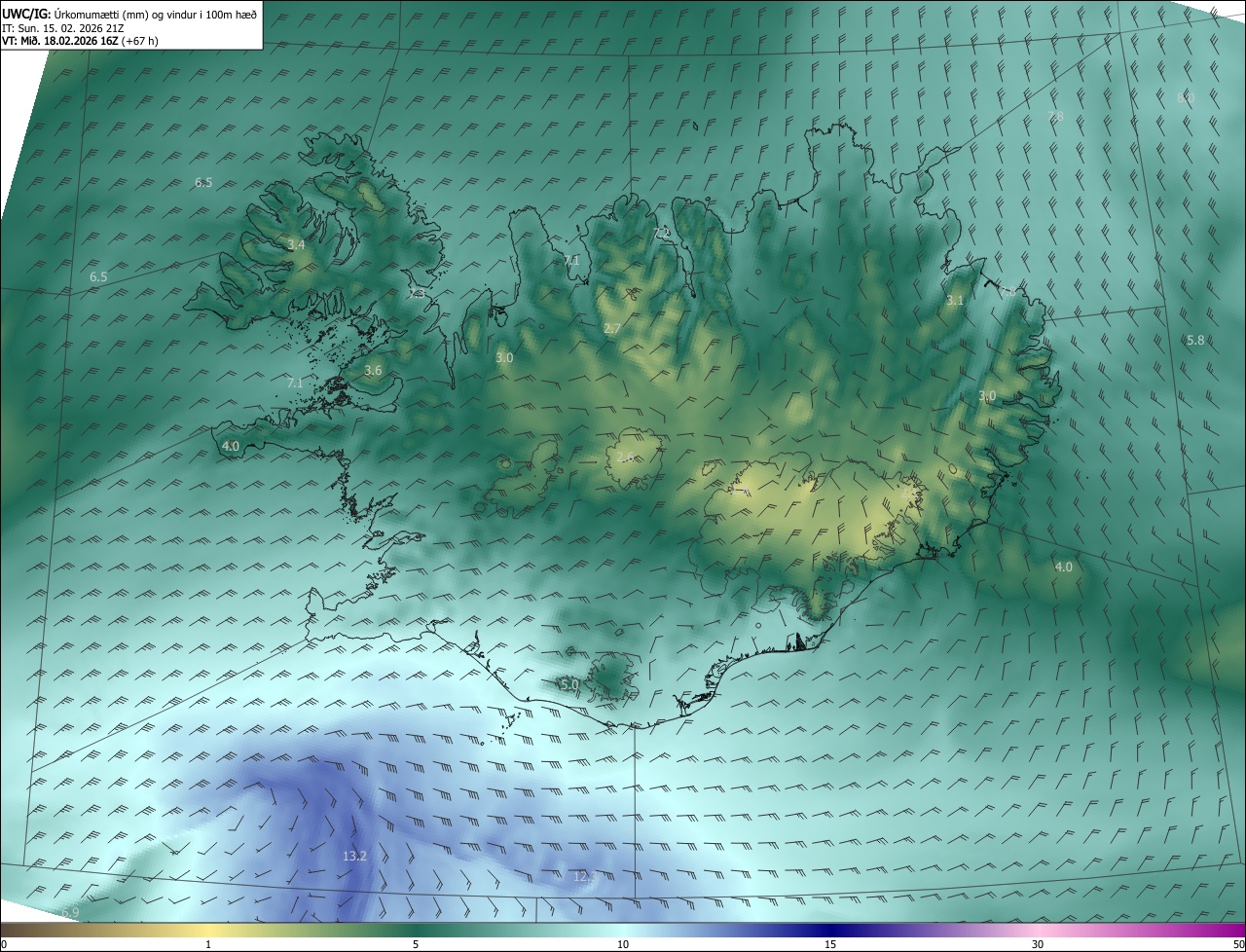Screen dimensions: 1246x952
Task: Click the 2.7 value label
Action: pyautogui.click(x=611, y=329)
